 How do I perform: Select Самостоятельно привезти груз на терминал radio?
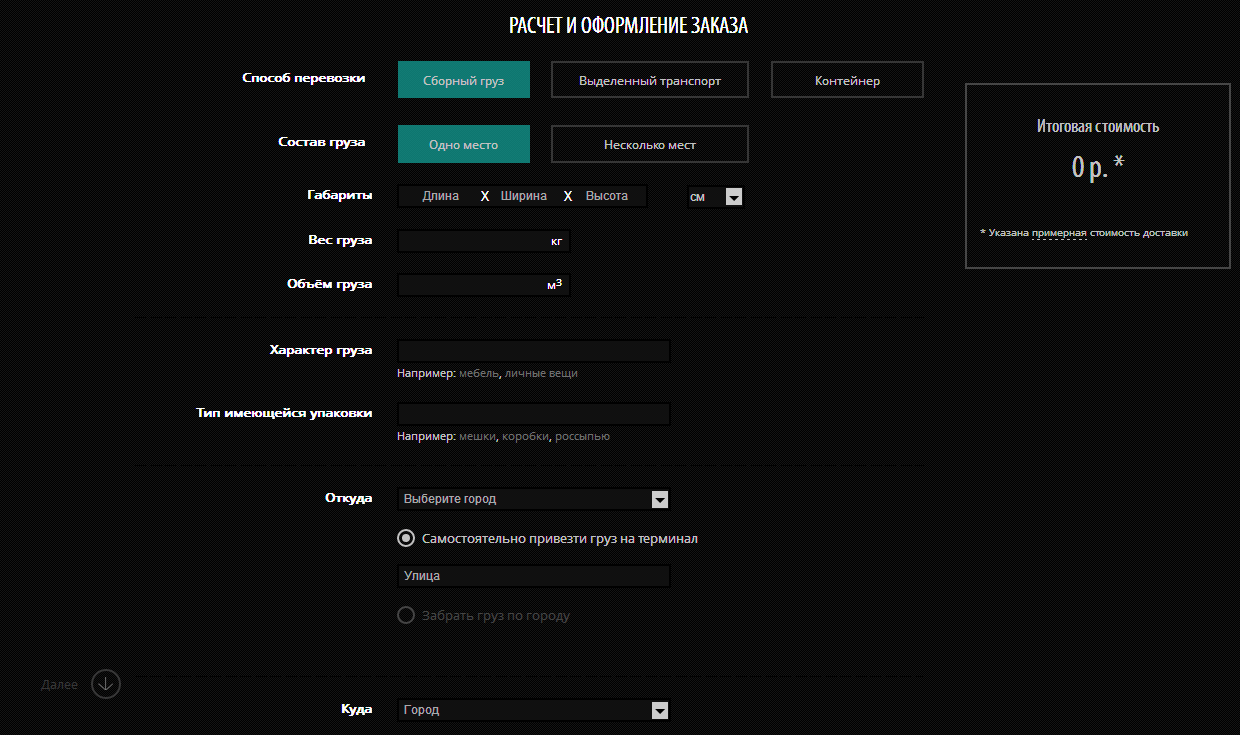(x=406, y=538)
